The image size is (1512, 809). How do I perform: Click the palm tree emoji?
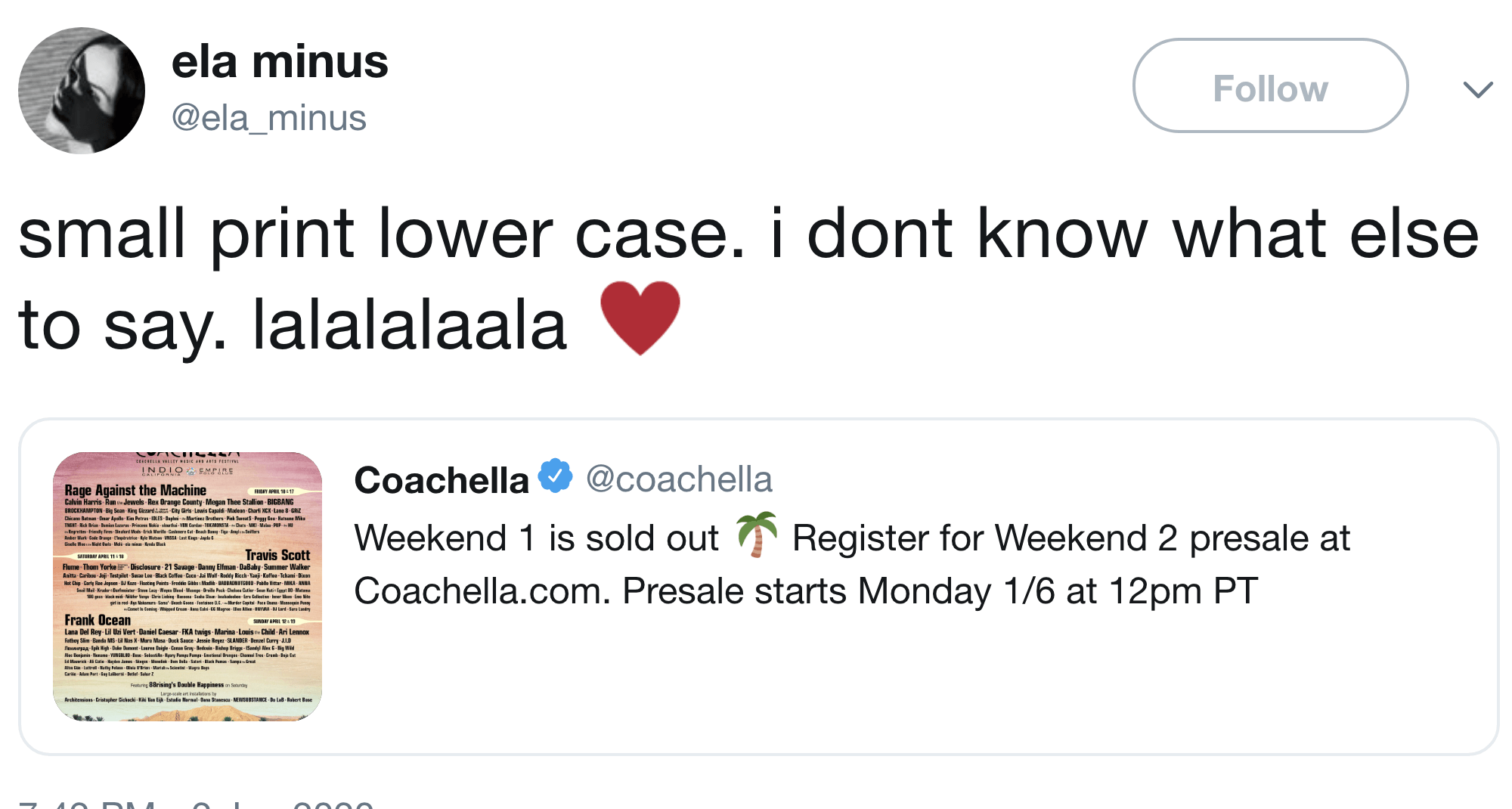(757, 535)
